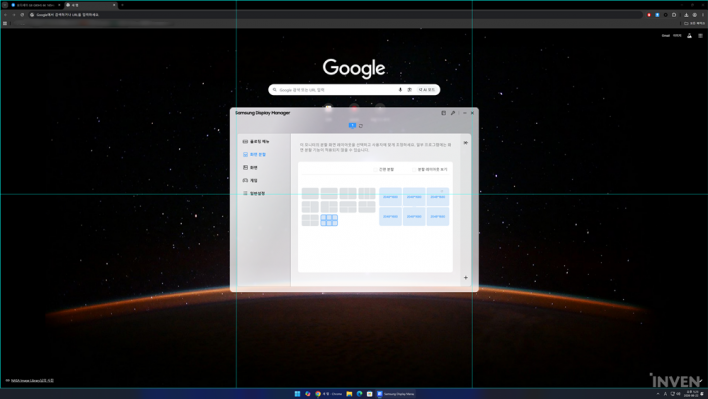Open Google Lens image search icon
Viewport: 708px width, 399px height.
click(x=410, y=90)
